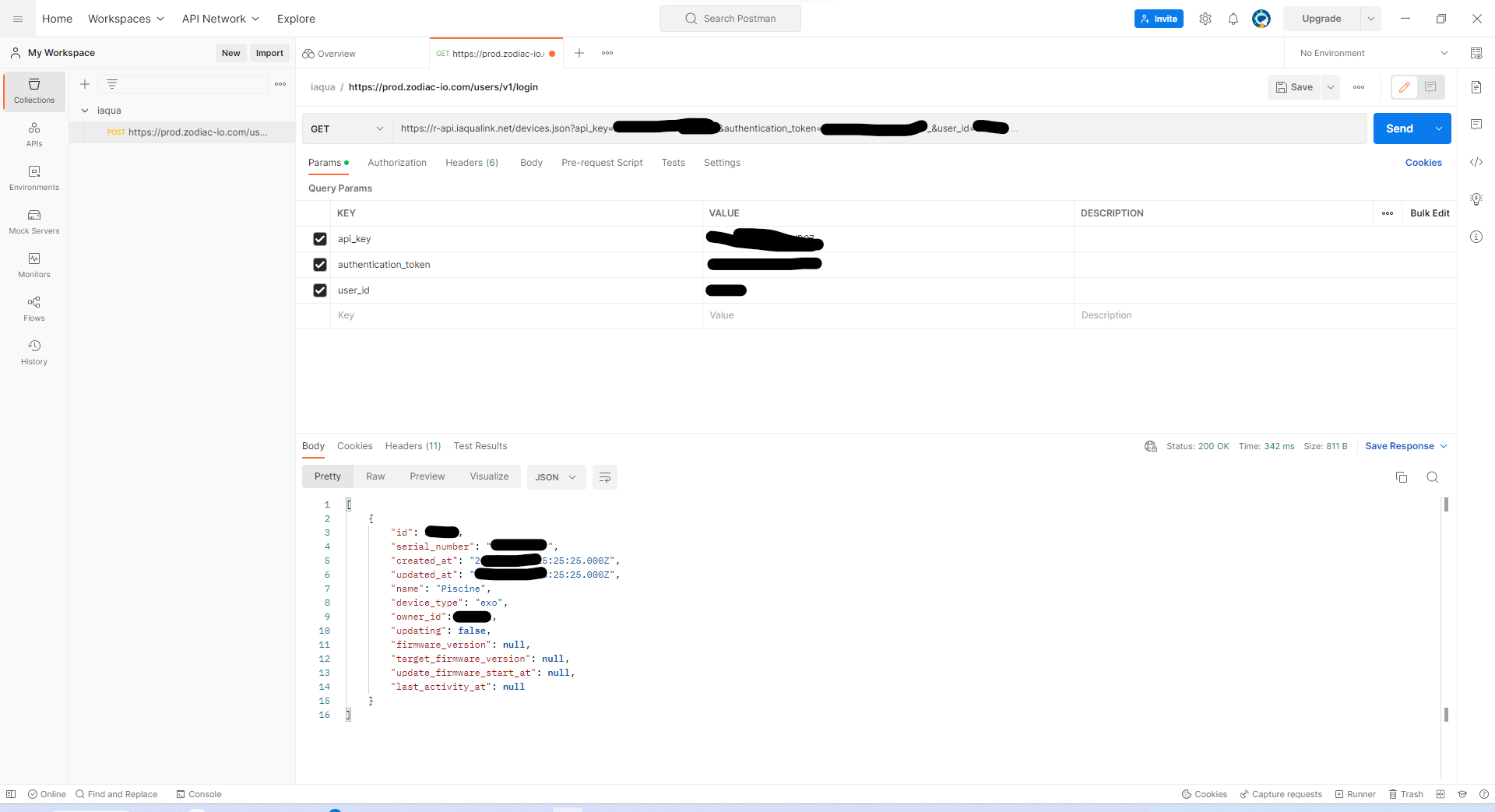The image size is (1495, 812).
Task: Create a new collection with plus icon
Action: [x=85, y=84]
